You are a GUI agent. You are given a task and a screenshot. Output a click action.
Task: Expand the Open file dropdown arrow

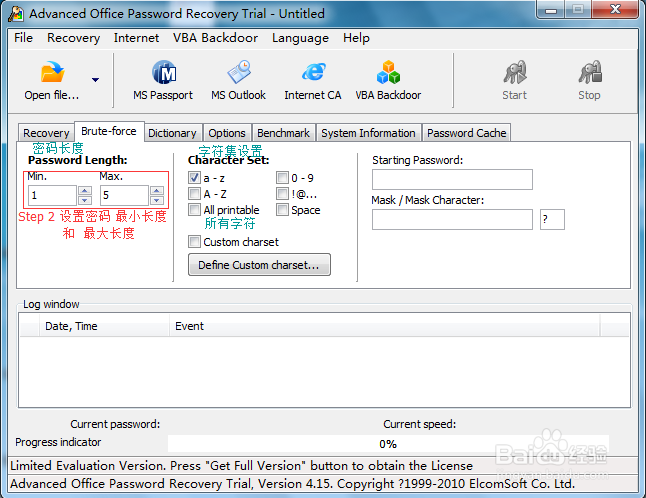(95, 80)
